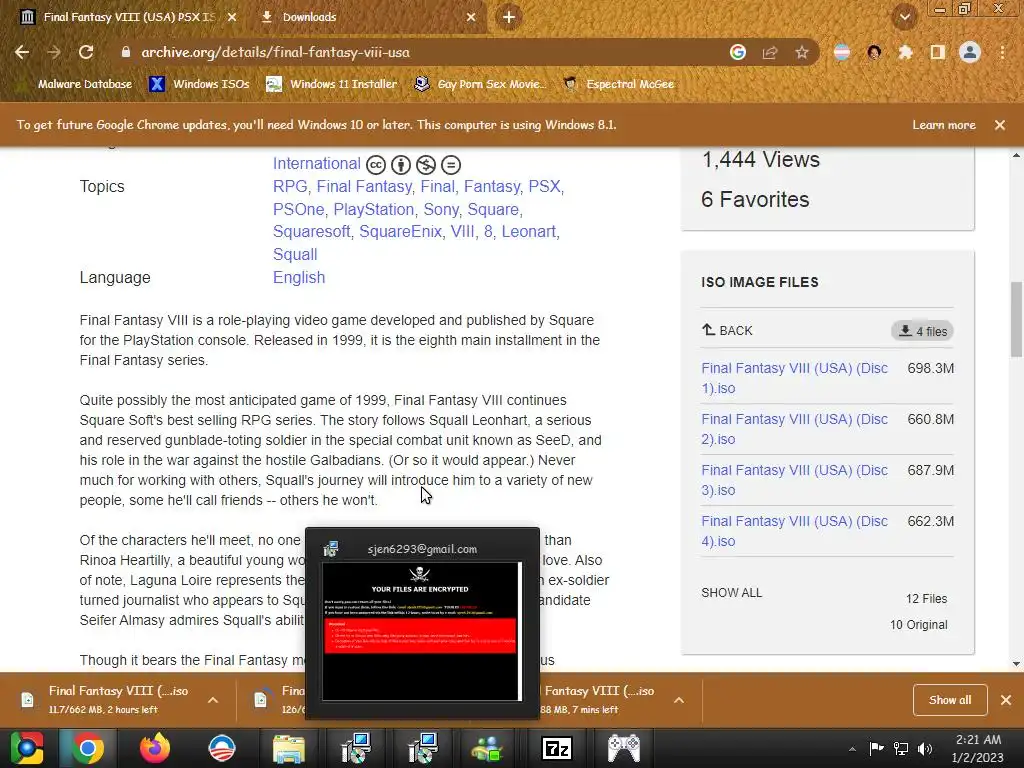Image resolution: width=1024 pixels, height=768 pixels.
Task: Click the Chrome taskbar icon
Action: coord(88,748)
